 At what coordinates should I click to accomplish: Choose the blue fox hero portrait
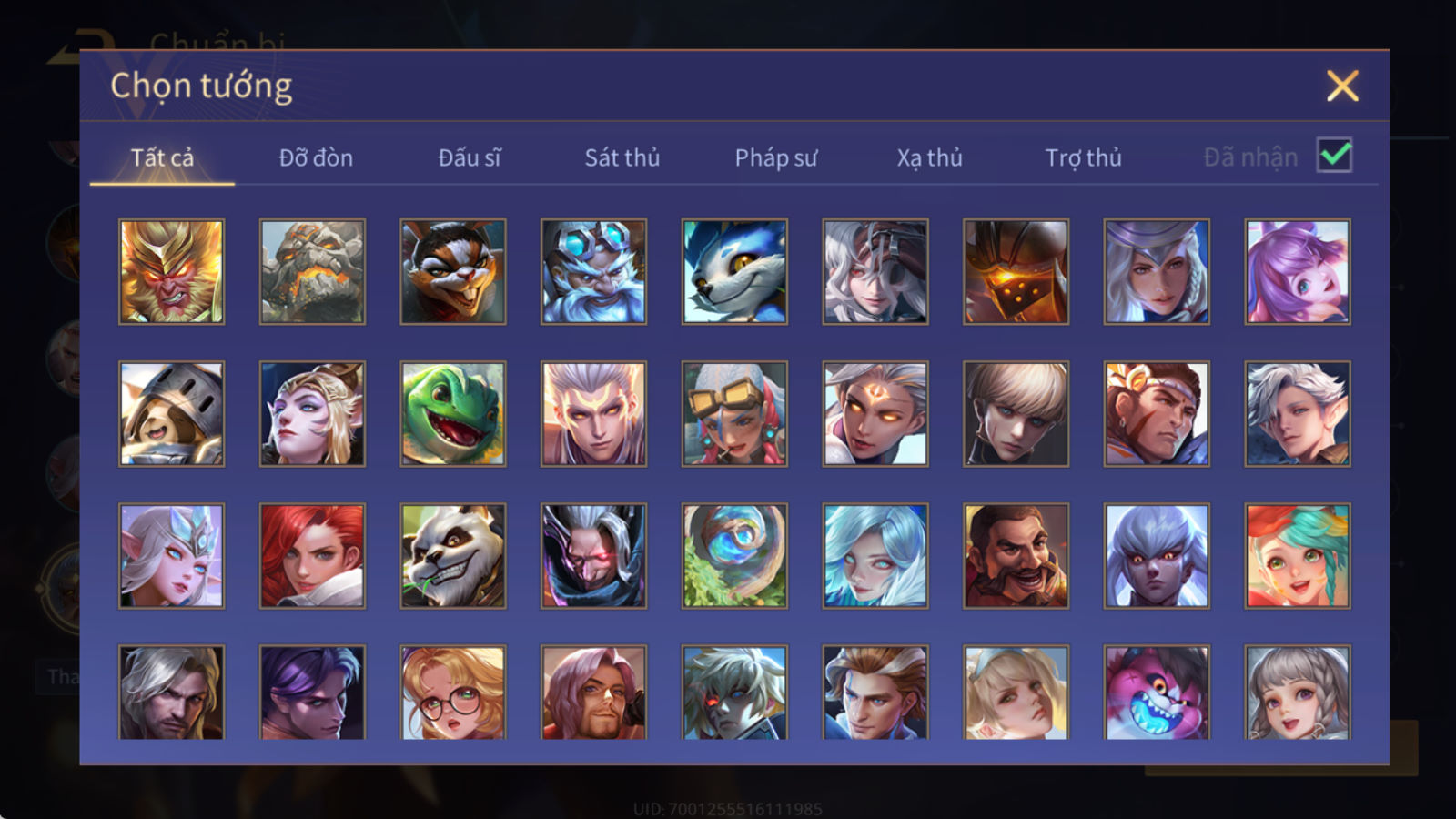coord(734,271)
